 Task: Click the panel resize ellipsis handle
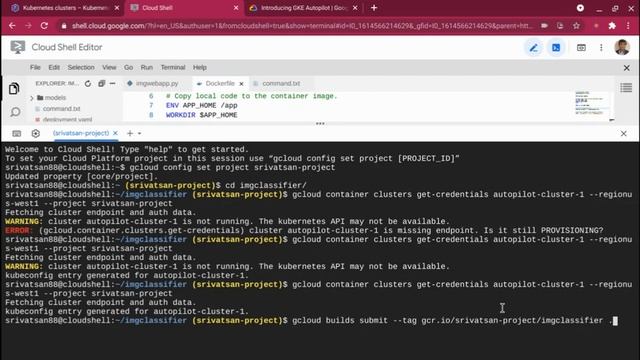(x=320, y=123)
